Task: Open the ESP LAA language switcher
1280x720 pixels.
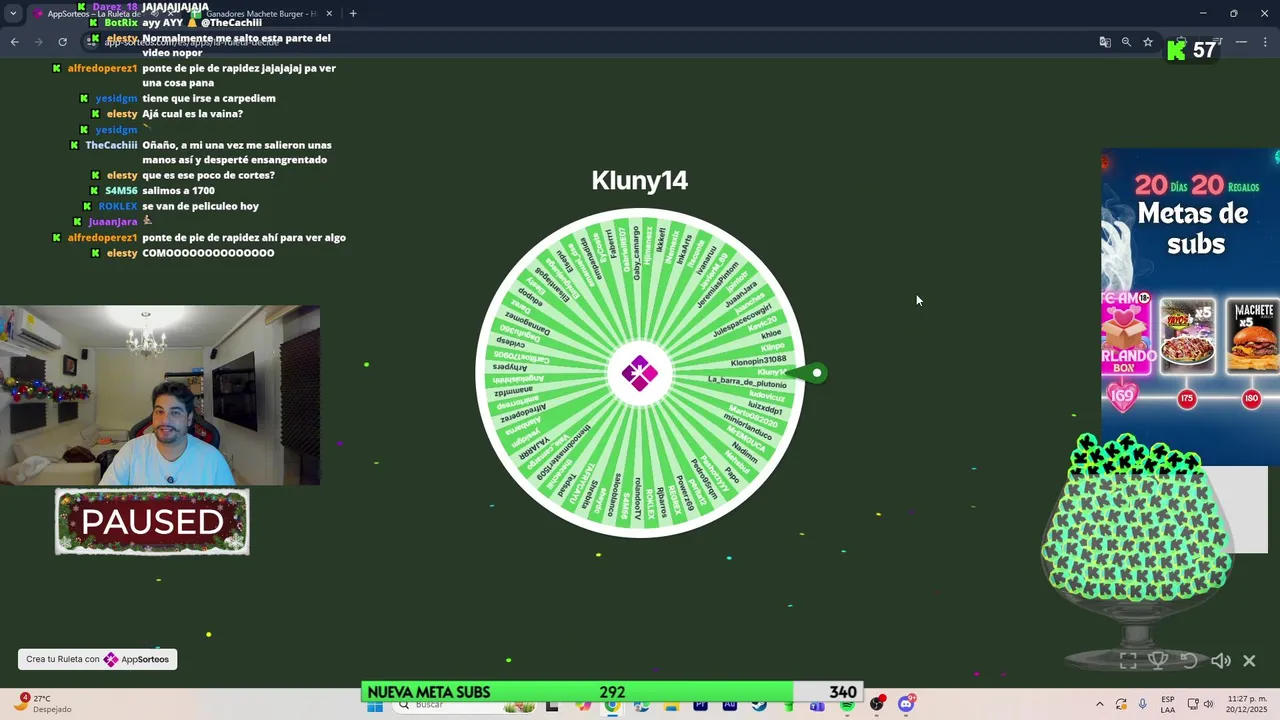Action: pyautogui.click(x=1168, y=704)
